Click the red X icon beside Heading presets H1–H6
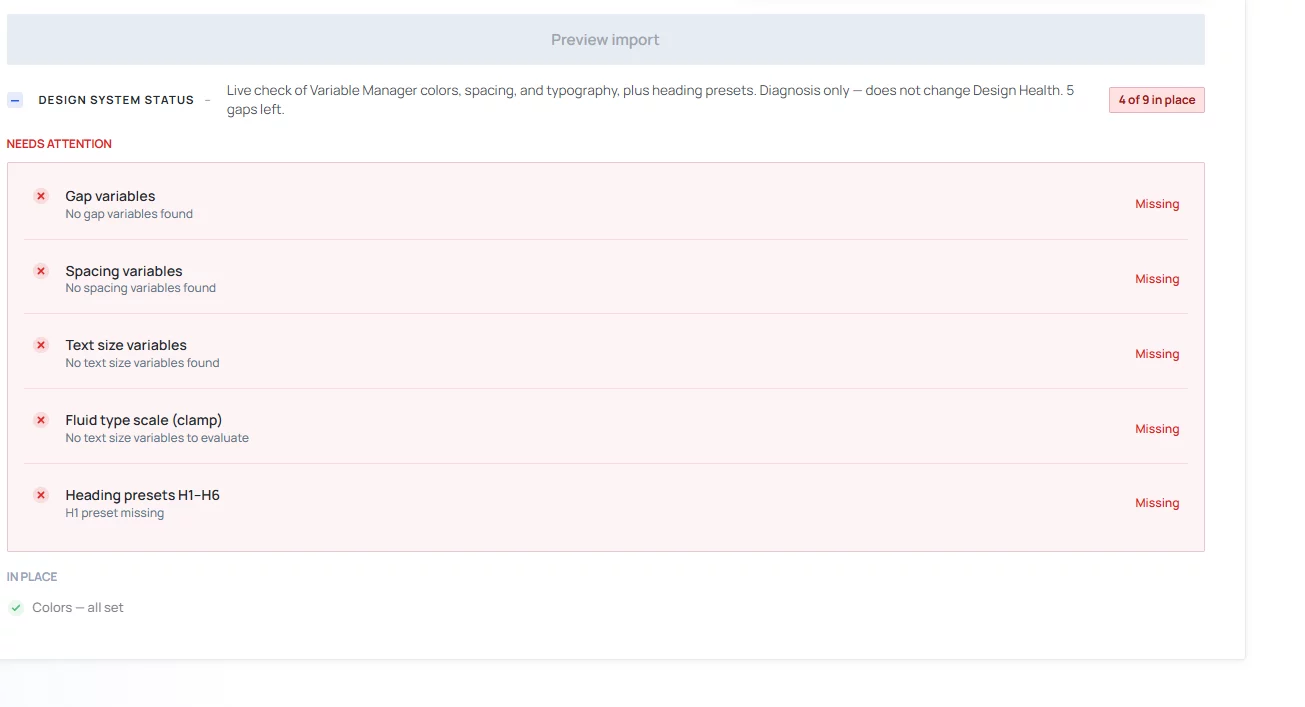Image resolution: width=1305 pixels, height=707 pixels. [41, 495]
